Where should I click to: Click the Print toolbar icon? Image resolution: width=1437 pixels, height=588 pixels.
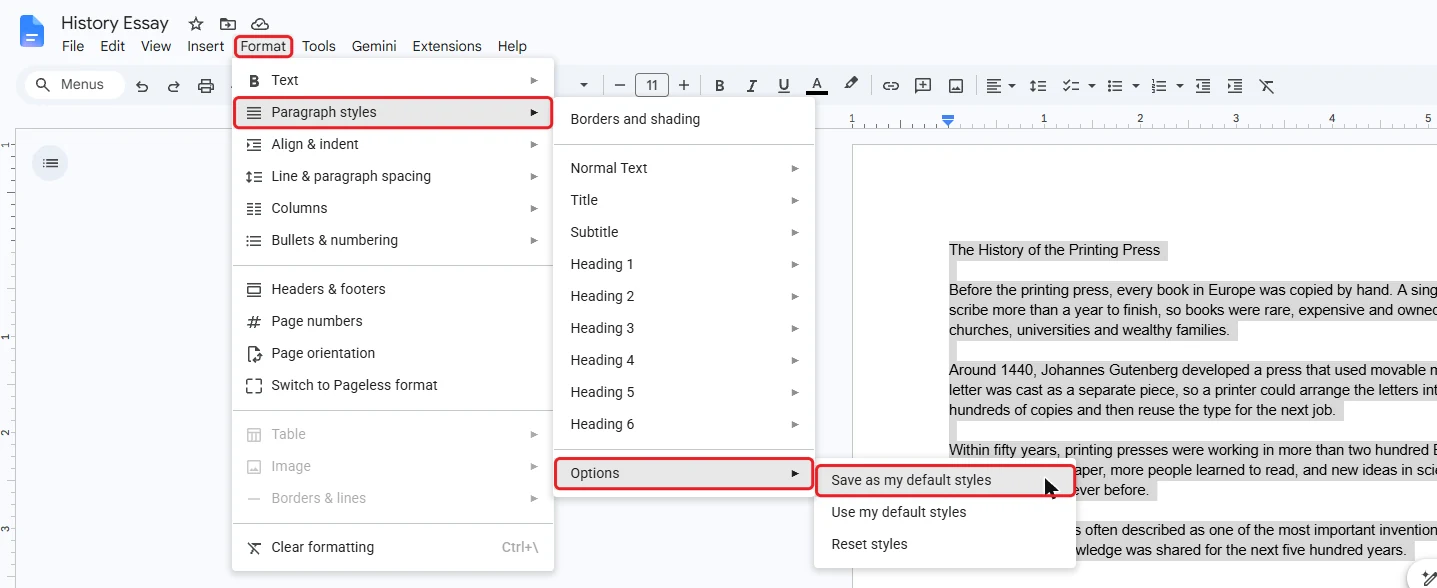click(206, 86)
